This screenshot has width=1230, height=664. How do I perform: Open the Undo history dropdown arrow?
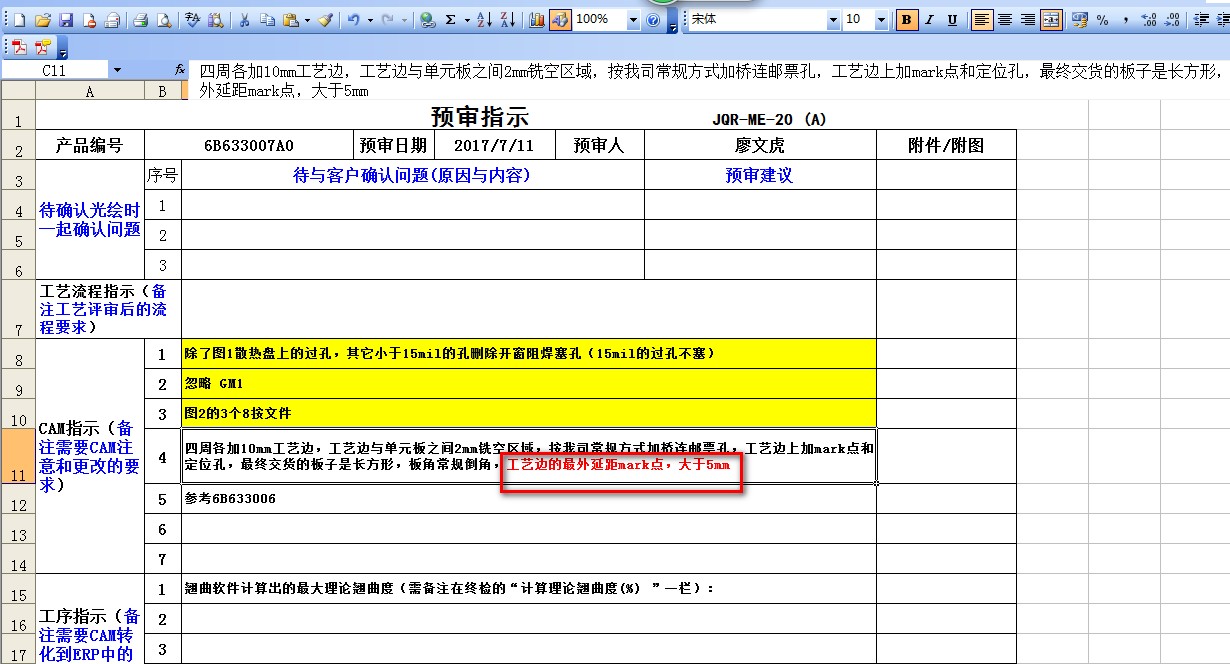pos(370,20)
